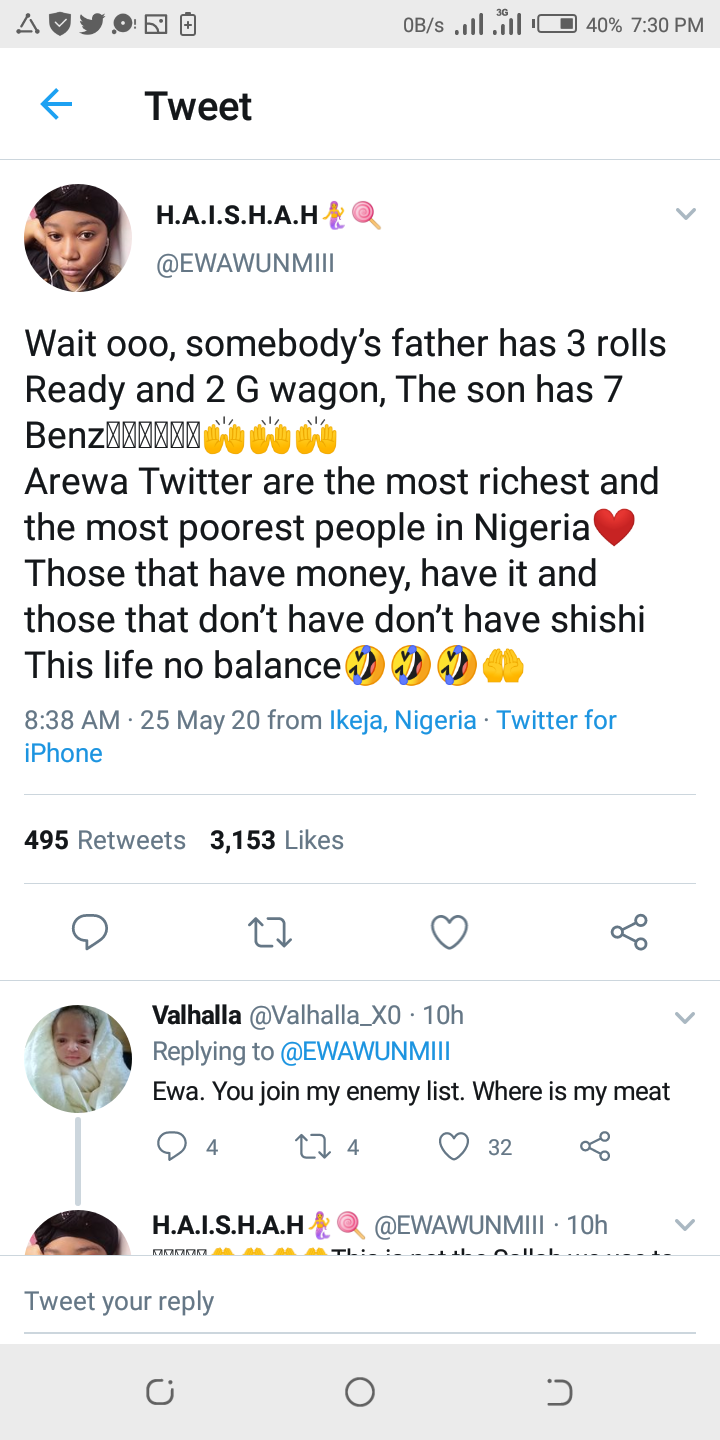Screen dimensions: 720x1440
Task: Share Valhalla's reply
Action: tap(595, 1146)
